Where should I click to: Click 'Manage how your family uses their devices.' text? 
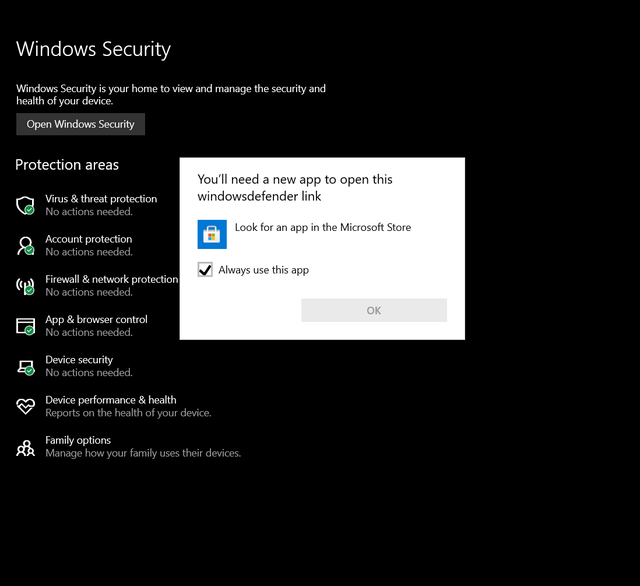click(x=143, y=453)
